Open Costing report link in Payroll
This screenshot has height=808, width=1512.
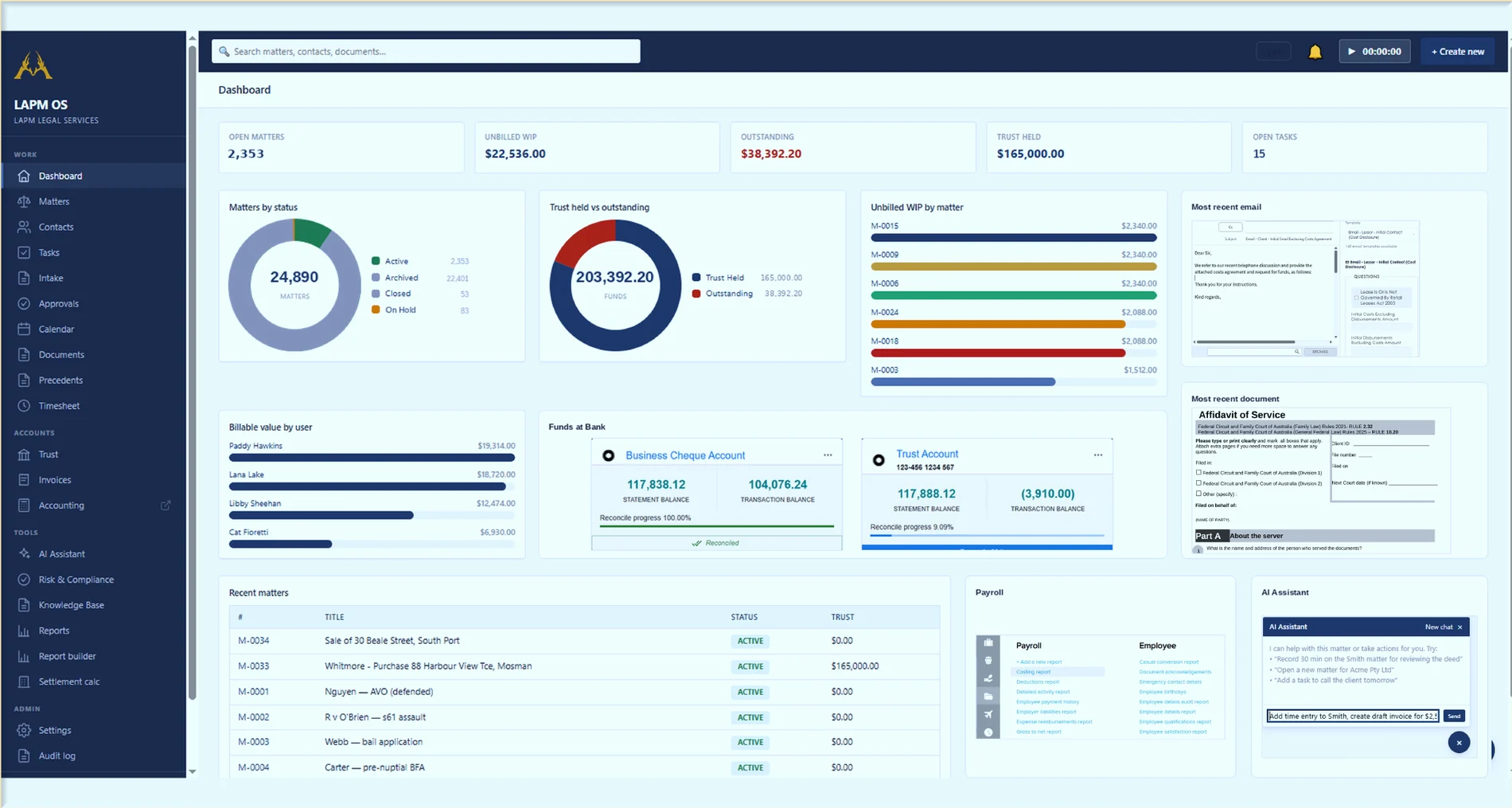click(x=1033, y=672)
